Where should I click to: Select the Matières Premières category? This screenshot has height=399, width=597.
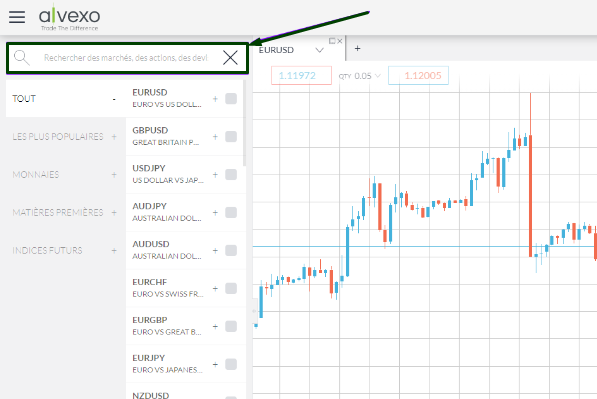click(x=58, y=212)
